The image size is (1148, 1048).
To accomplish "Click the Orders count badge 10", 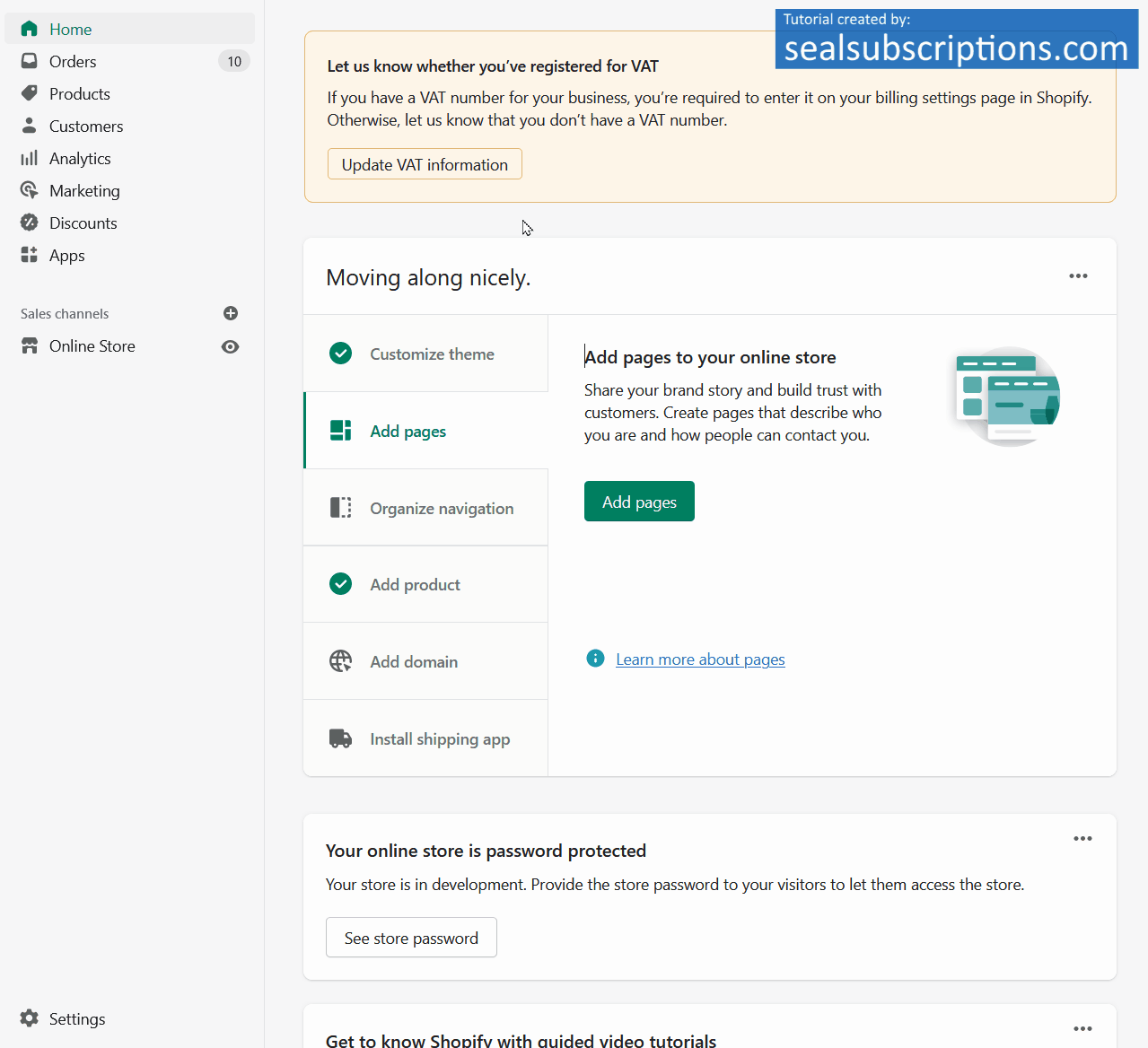I will pos(234,61).
